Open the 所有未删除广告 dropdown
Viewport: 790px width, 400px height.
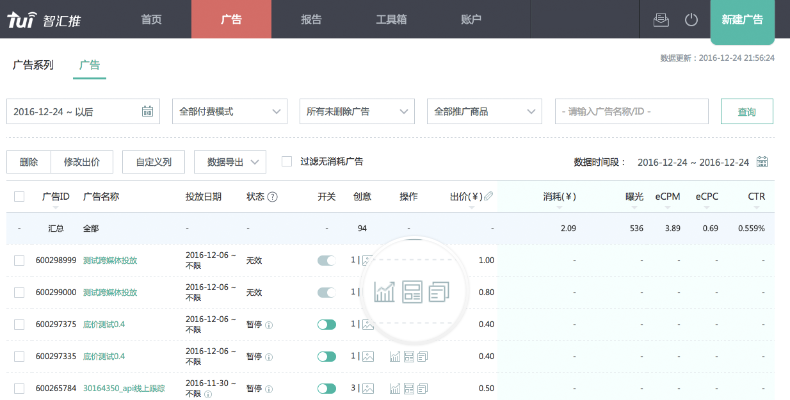pyautogui.click(x=357, y=111)
